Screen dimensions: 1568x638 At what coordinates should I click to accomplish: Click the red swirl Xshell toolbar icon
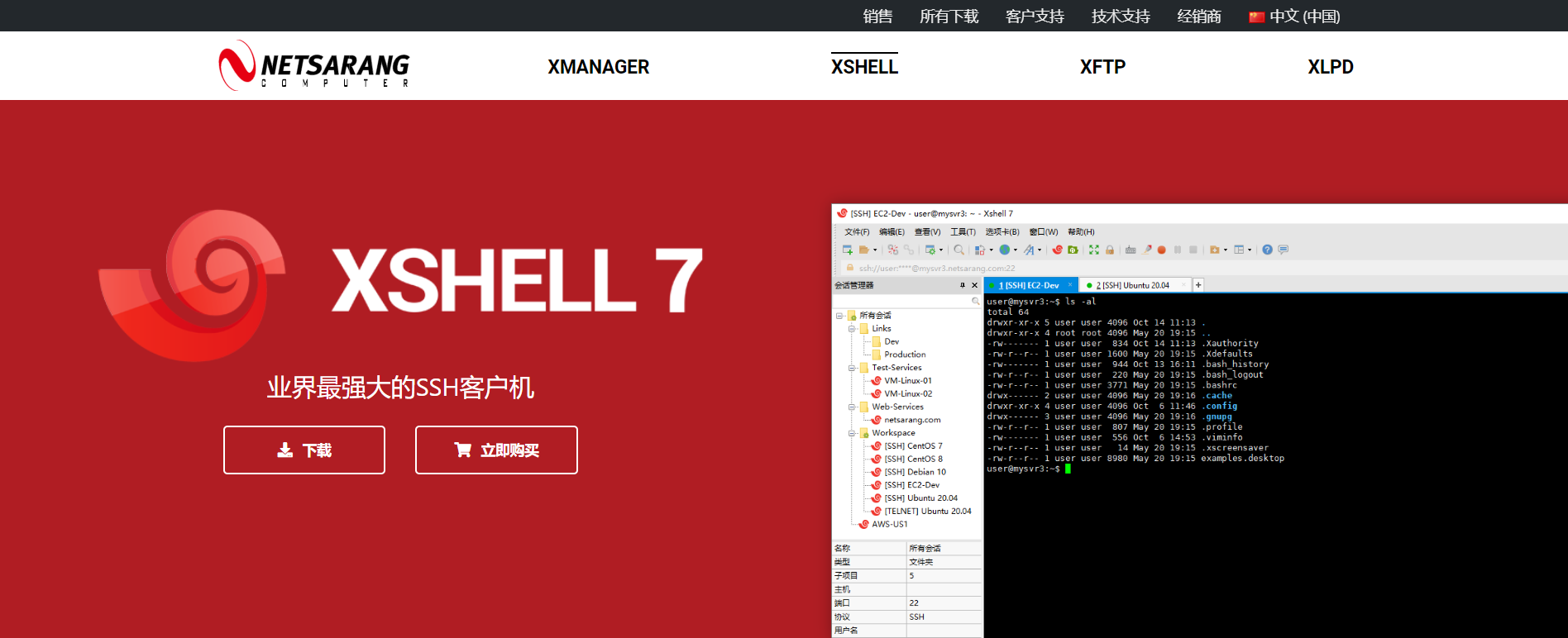(1058, 250)
